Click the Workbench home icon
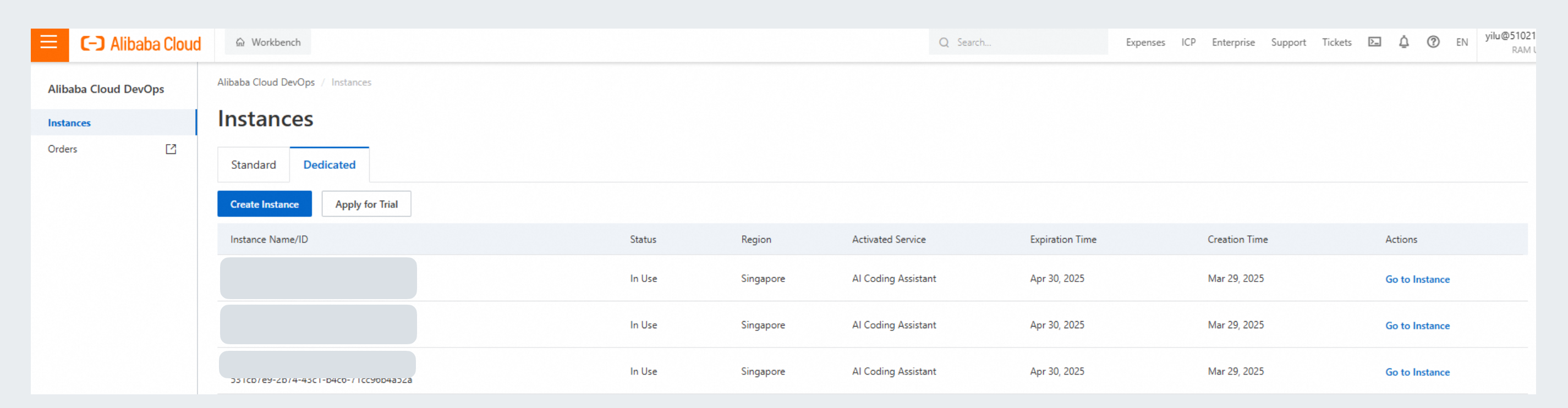The width and height of the screenshot is (1568, 408). click(240, 42)
